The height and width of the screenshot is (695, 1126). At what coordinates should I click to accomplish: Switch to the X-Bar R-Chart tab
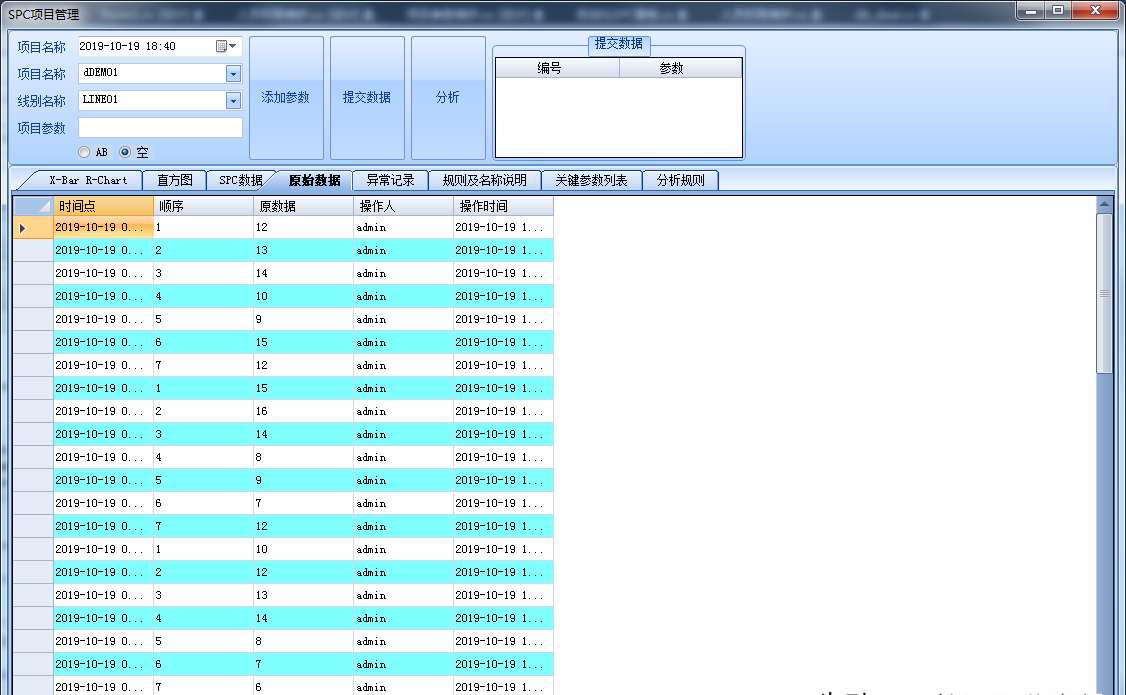pos(88,180)
